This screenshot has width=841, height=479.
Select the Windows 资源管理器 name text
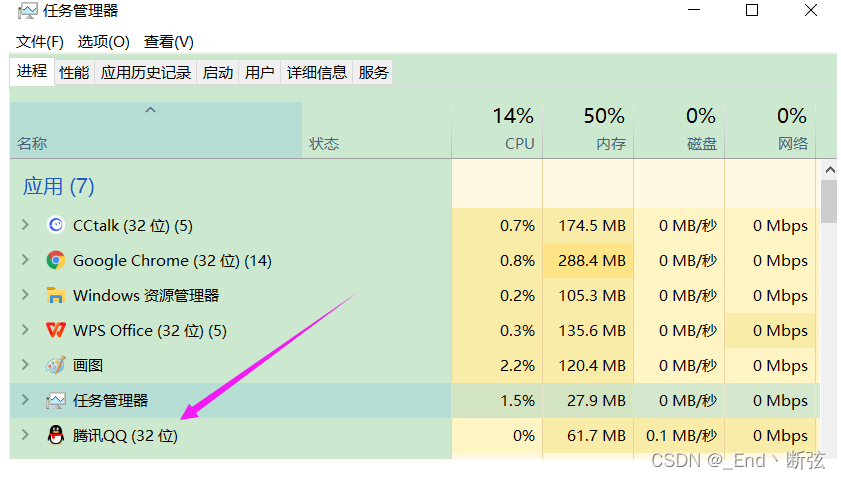pyautogui.click(x=146, y=296)
